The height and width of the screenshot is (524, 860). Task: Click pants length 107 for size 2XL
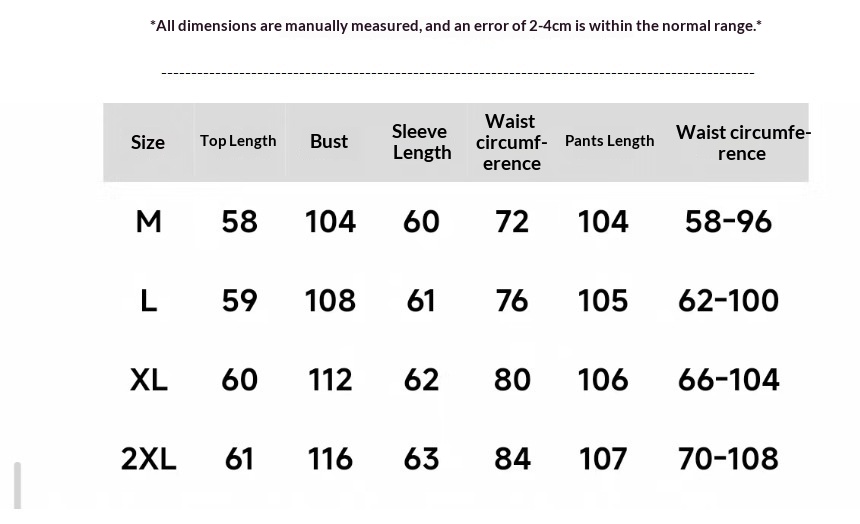603,458
